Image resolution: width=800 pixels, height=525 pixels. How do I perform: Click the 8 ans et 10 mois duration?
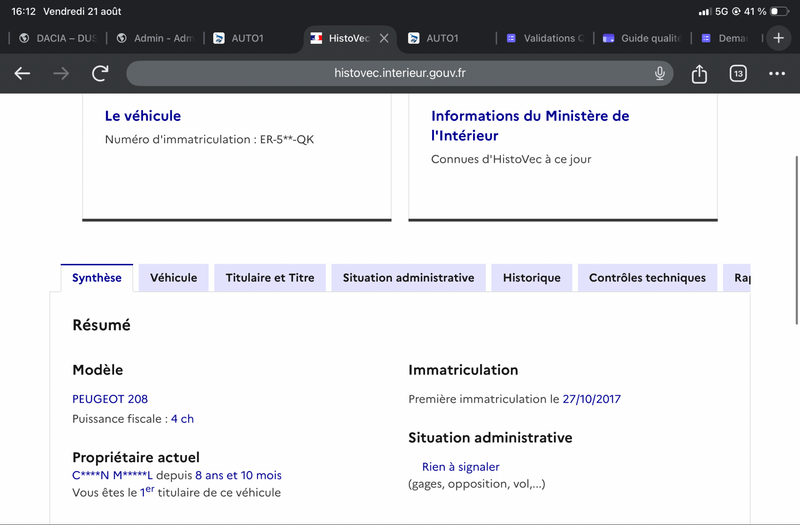click(x=238, y=476)
